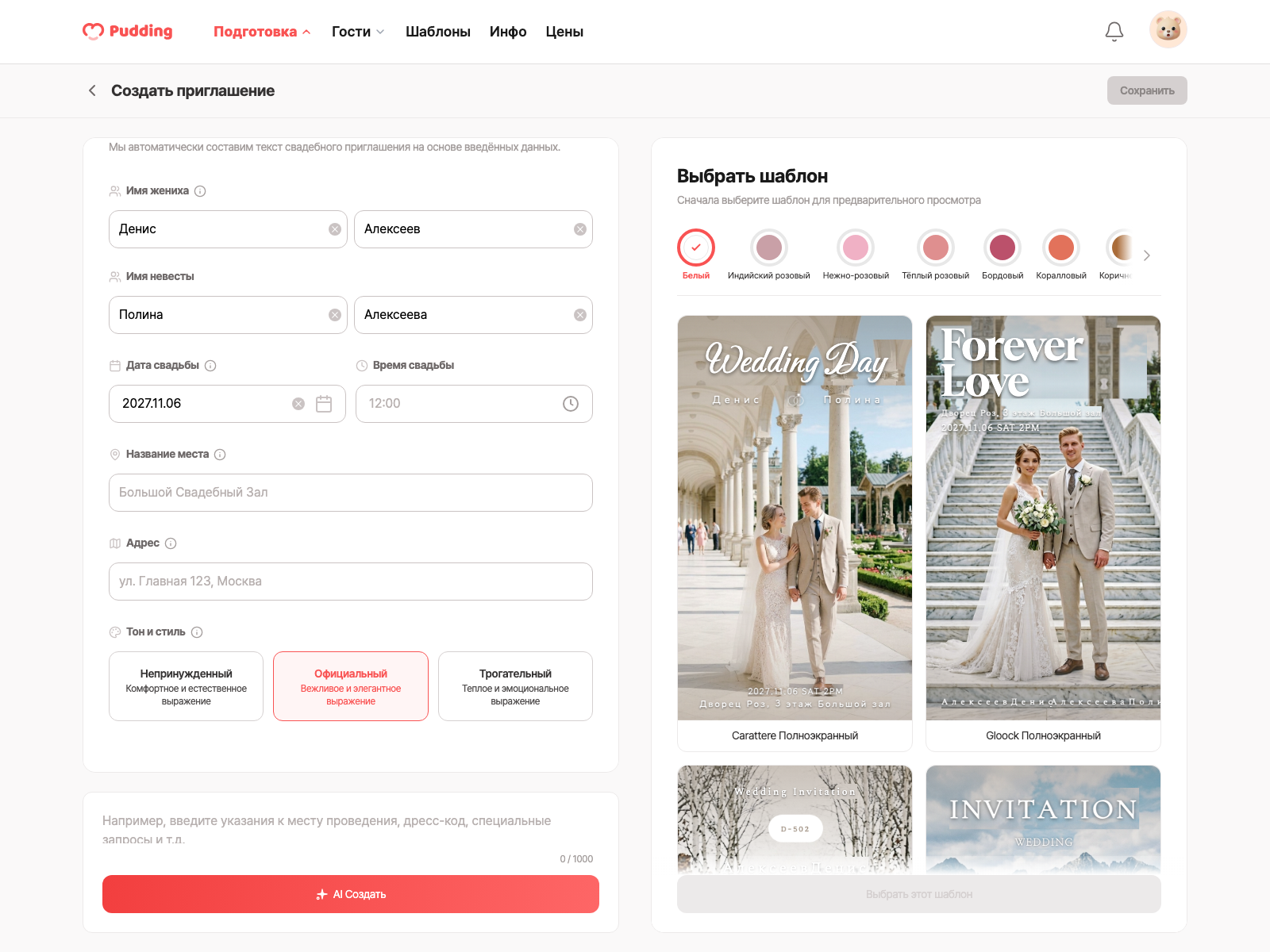
Task: Open the Шаблоны page
Action: [x=438, y=32]
